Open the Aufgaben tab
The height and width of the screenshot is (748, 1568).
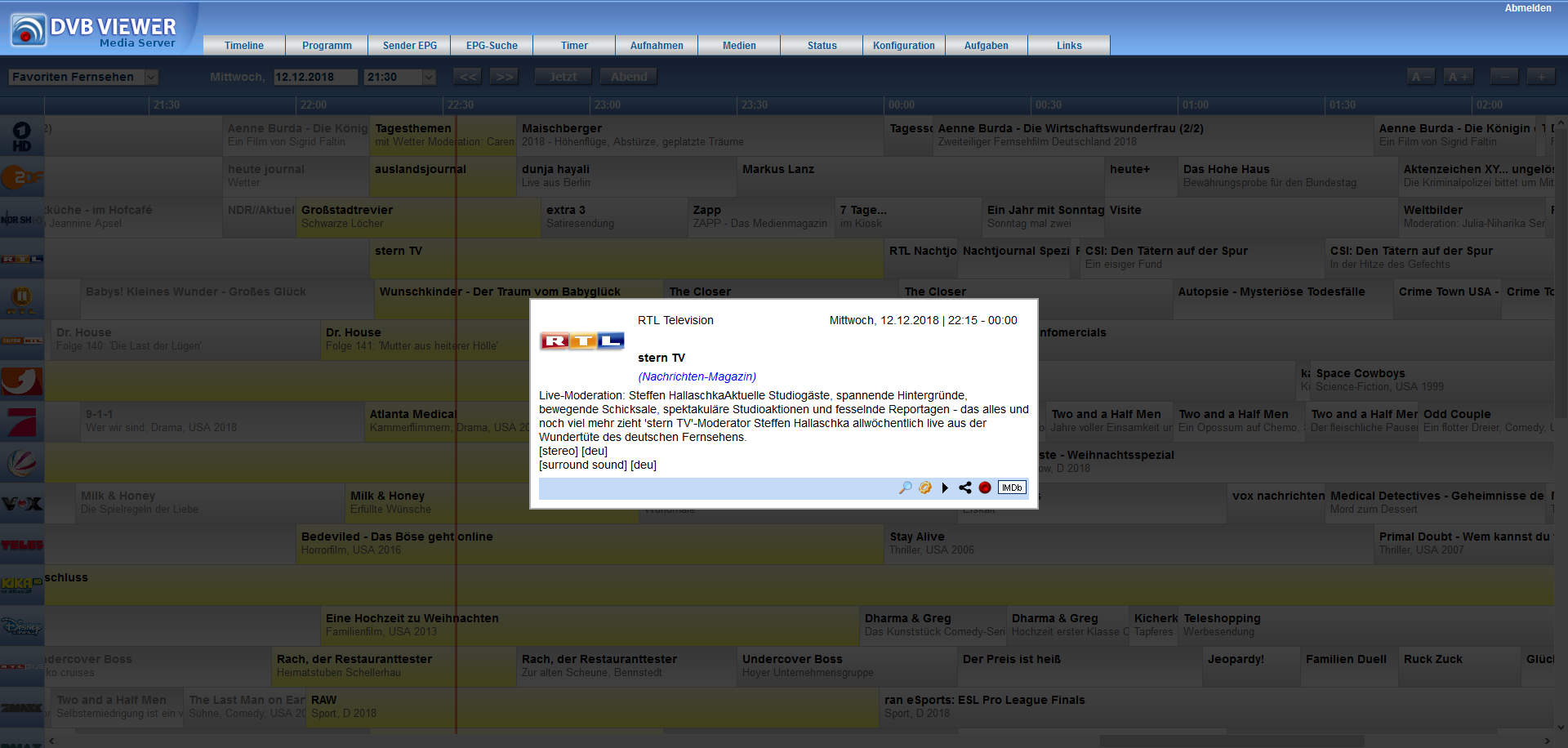pyautogui.click(x=987, y=45)
